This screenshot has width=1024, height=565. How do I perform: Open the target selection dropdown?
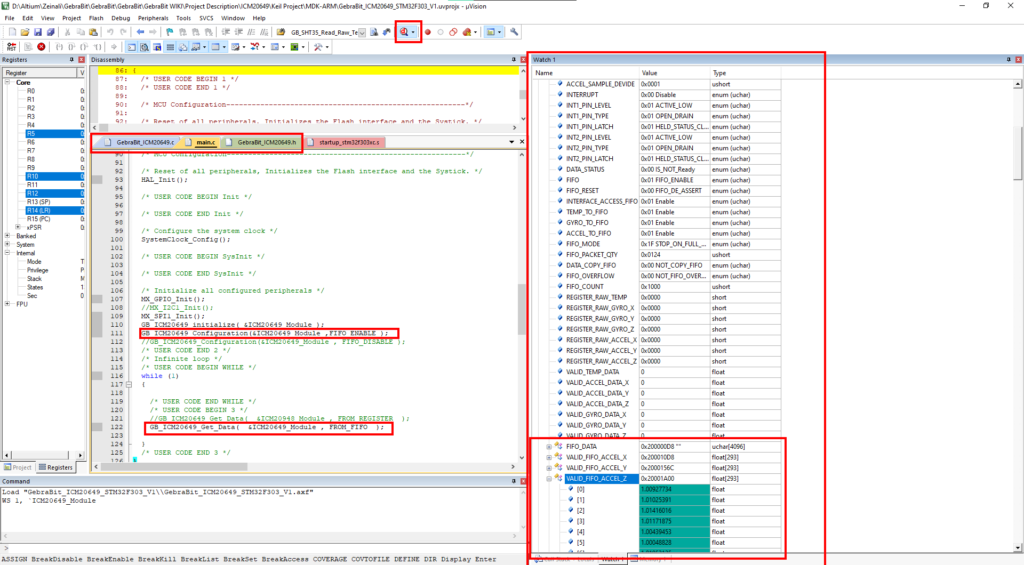362,32
